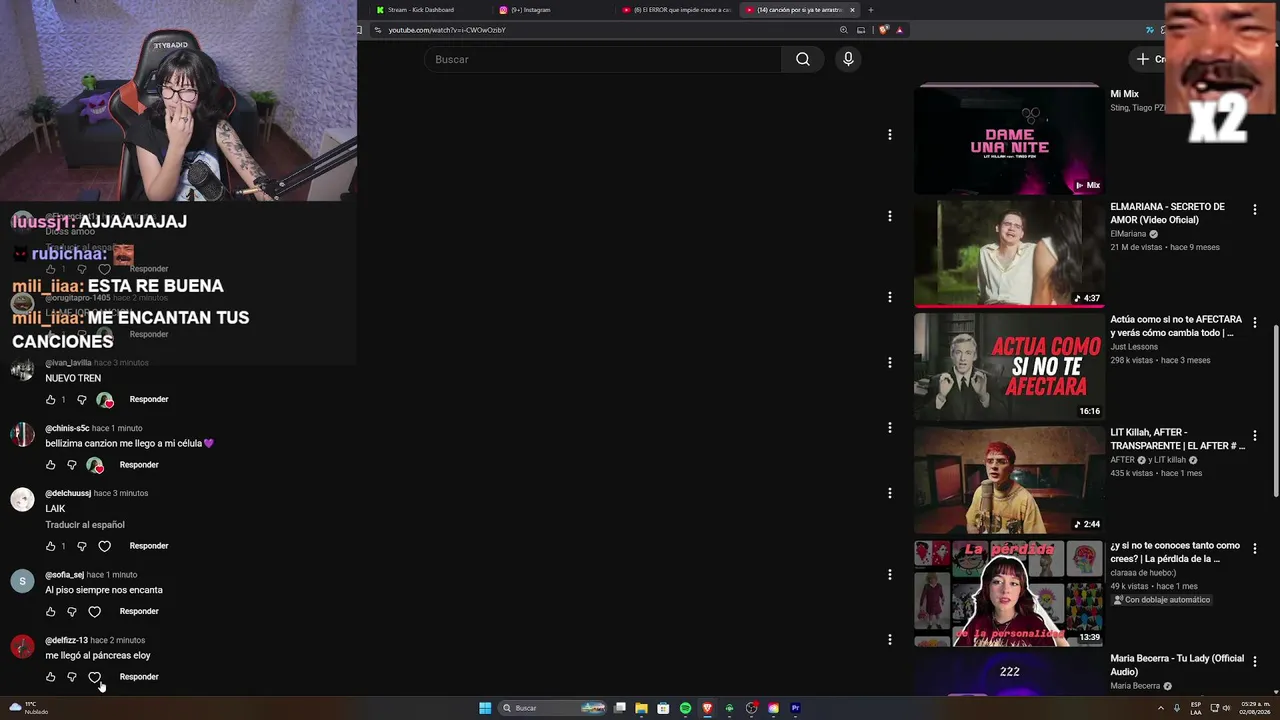Screen dimensions: 1280x720
Task: Open Spotify from the taskbar
Action: pos(685,708)
